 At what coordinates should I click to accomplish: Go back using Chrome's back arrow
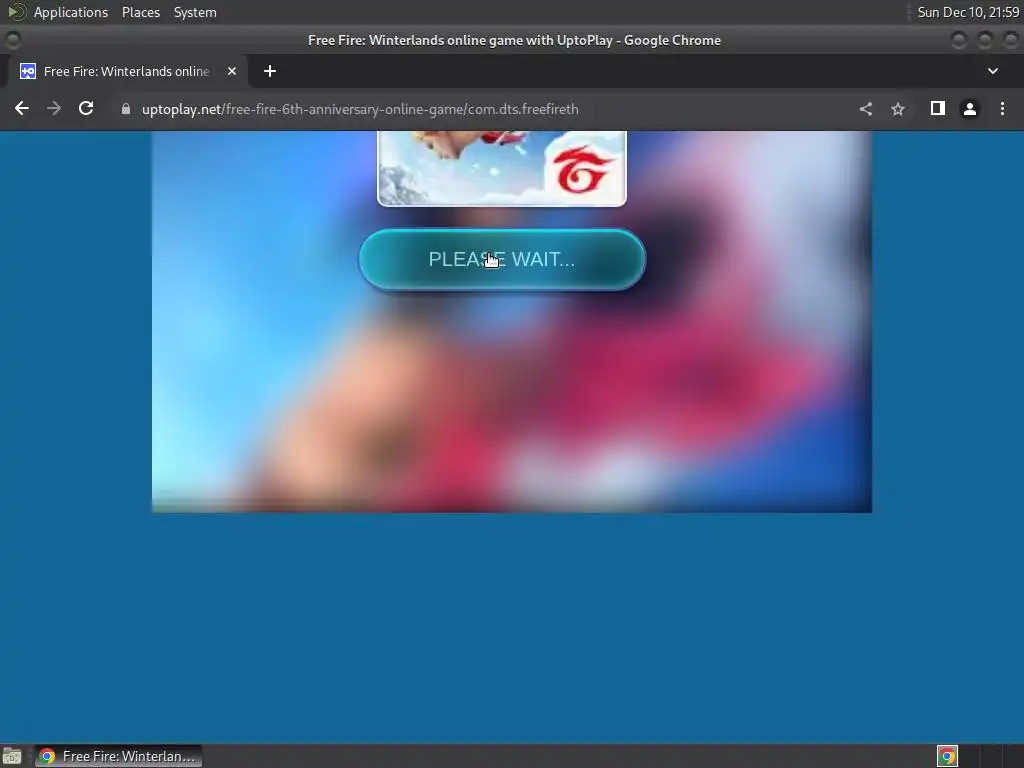(x=22, y=108)
